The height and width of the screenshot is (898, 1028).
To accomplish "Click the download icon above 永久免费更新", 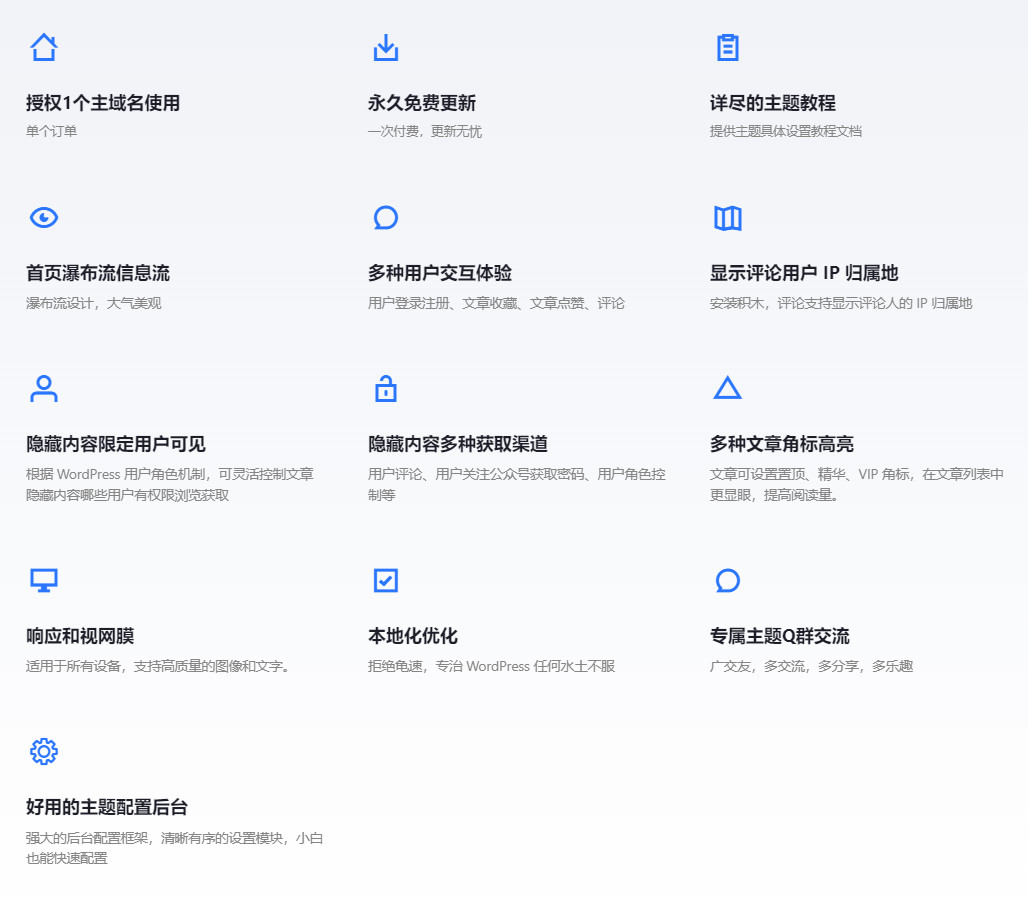I will (x=386, y=47).
